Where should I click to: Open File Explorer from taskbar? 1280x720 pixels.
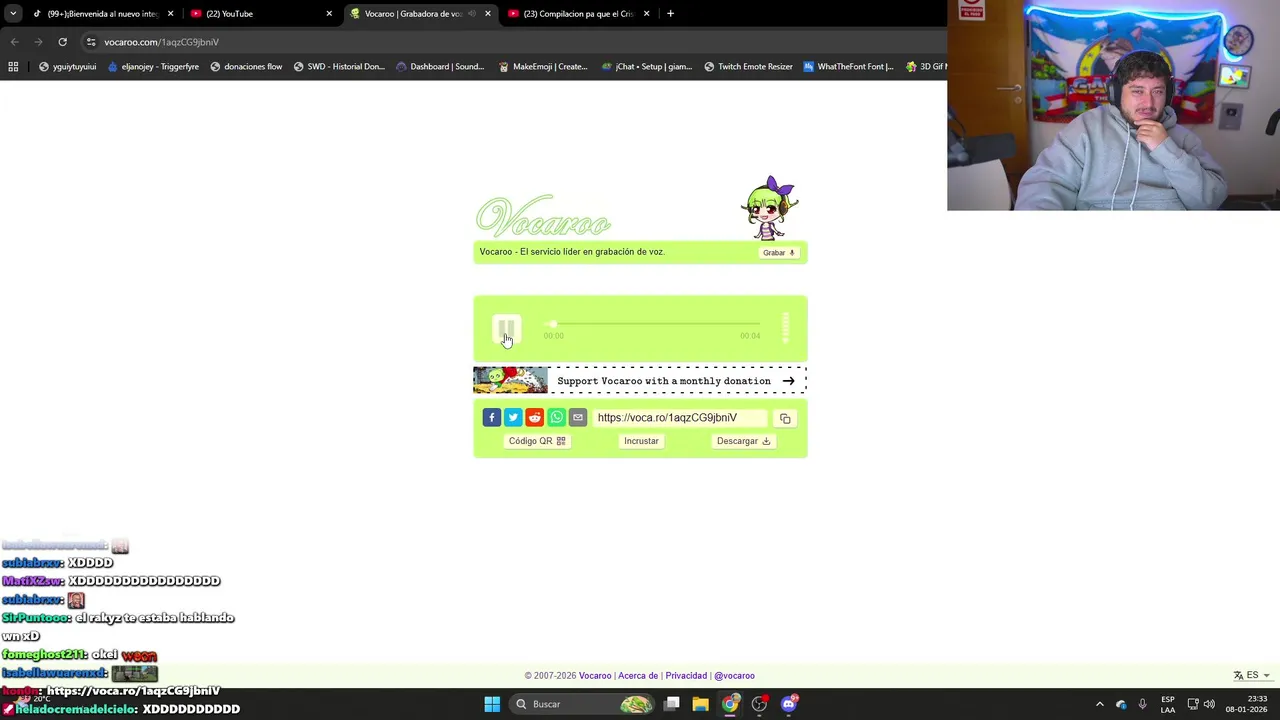(x=700, y=704)
